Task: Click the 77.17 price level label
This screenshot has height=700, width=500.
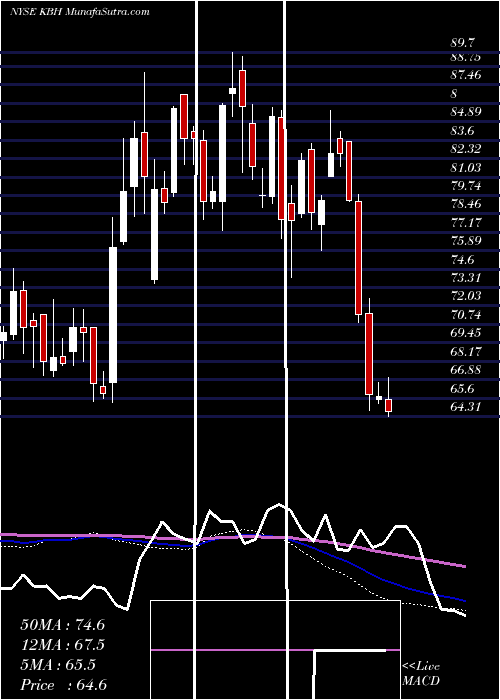Action: pyautogui.click(x=466, y=222)
